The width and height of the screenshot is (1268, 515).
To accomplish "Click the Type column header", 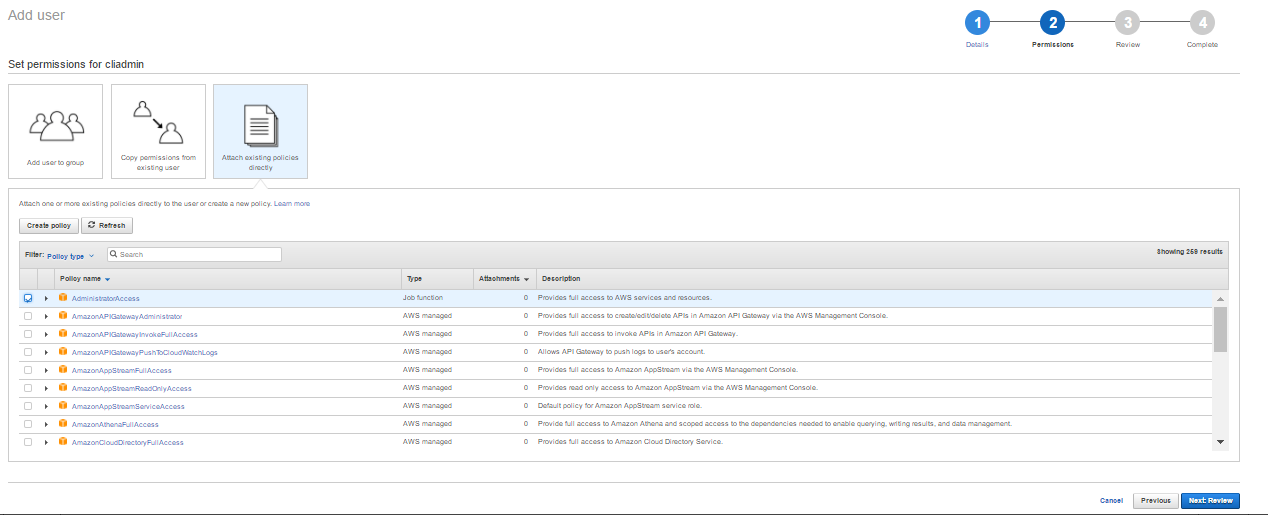I will pyautogui.click(x=414, y=278).
